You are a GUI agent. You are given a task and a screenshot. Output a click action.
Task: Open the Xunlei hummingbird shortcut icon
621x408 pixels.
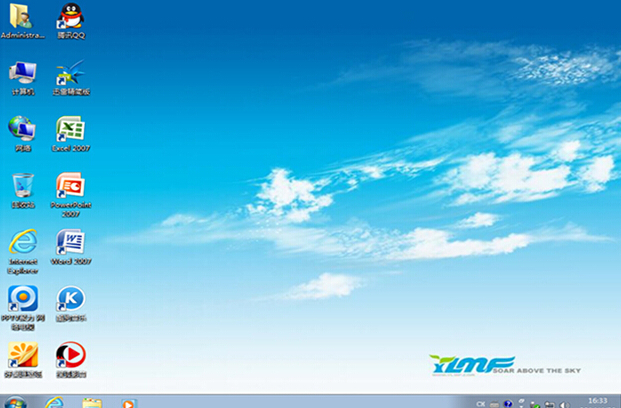tap(70, 78)
